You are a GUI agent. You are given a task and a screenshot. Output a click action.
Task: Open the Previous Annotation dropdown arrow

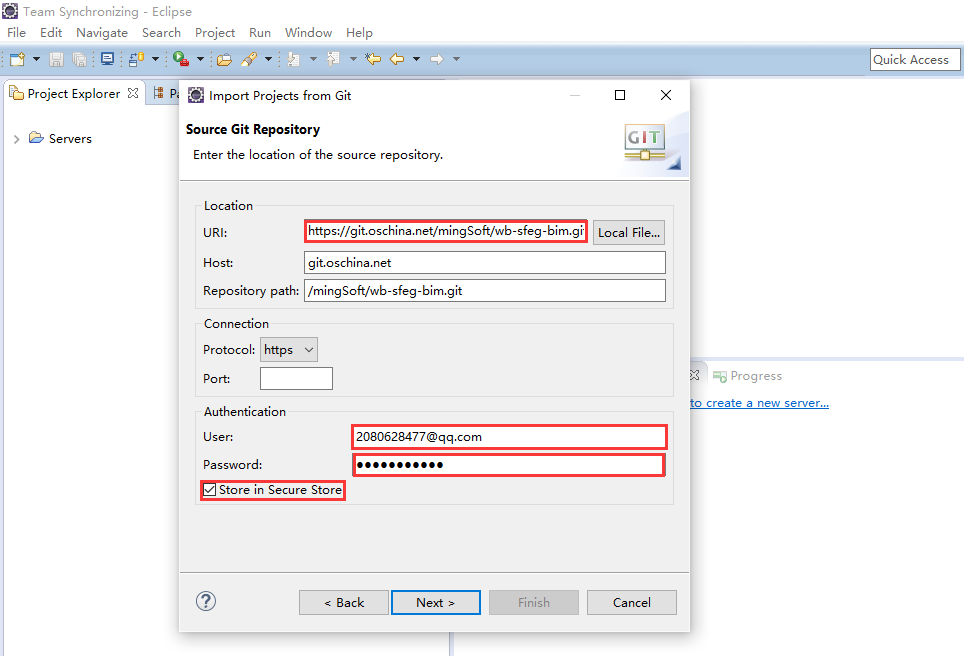(x=353, y=59)
